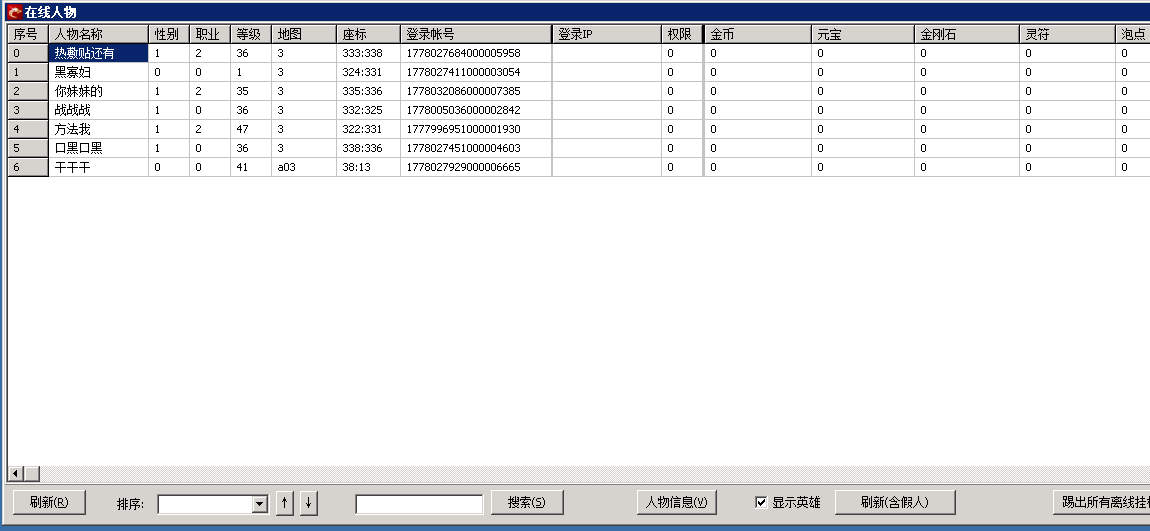Click level cell 41
Screen dimensions: 1150x531
coord(251,167)
